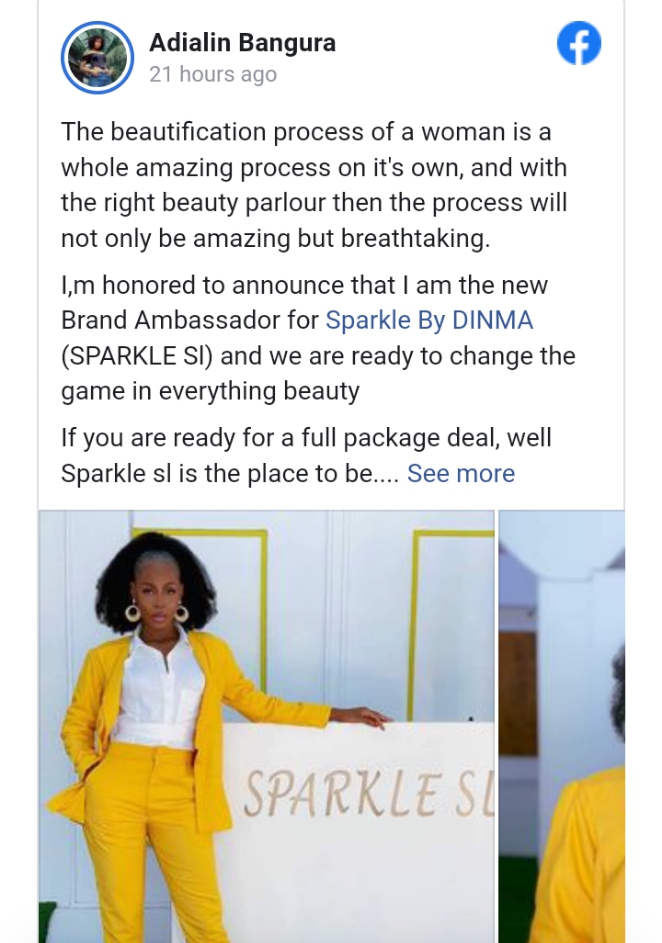Open the Adialin Bangura profile name
The image size is (662, 943).
coord(242,42)
